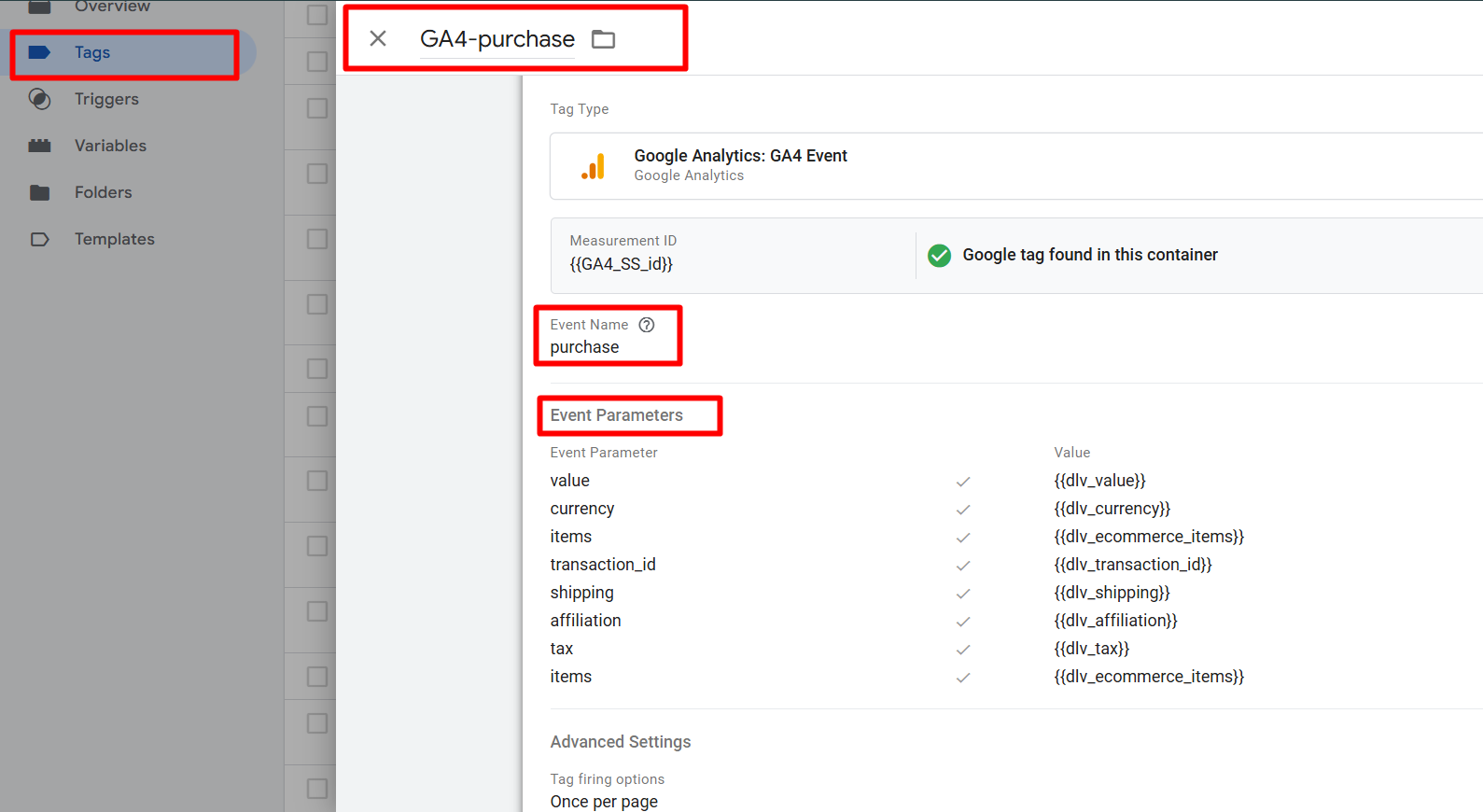Click the {{dlv_transaction_id}} parameter value
Screen dimensions: 1483x812
pos(1132,565)
